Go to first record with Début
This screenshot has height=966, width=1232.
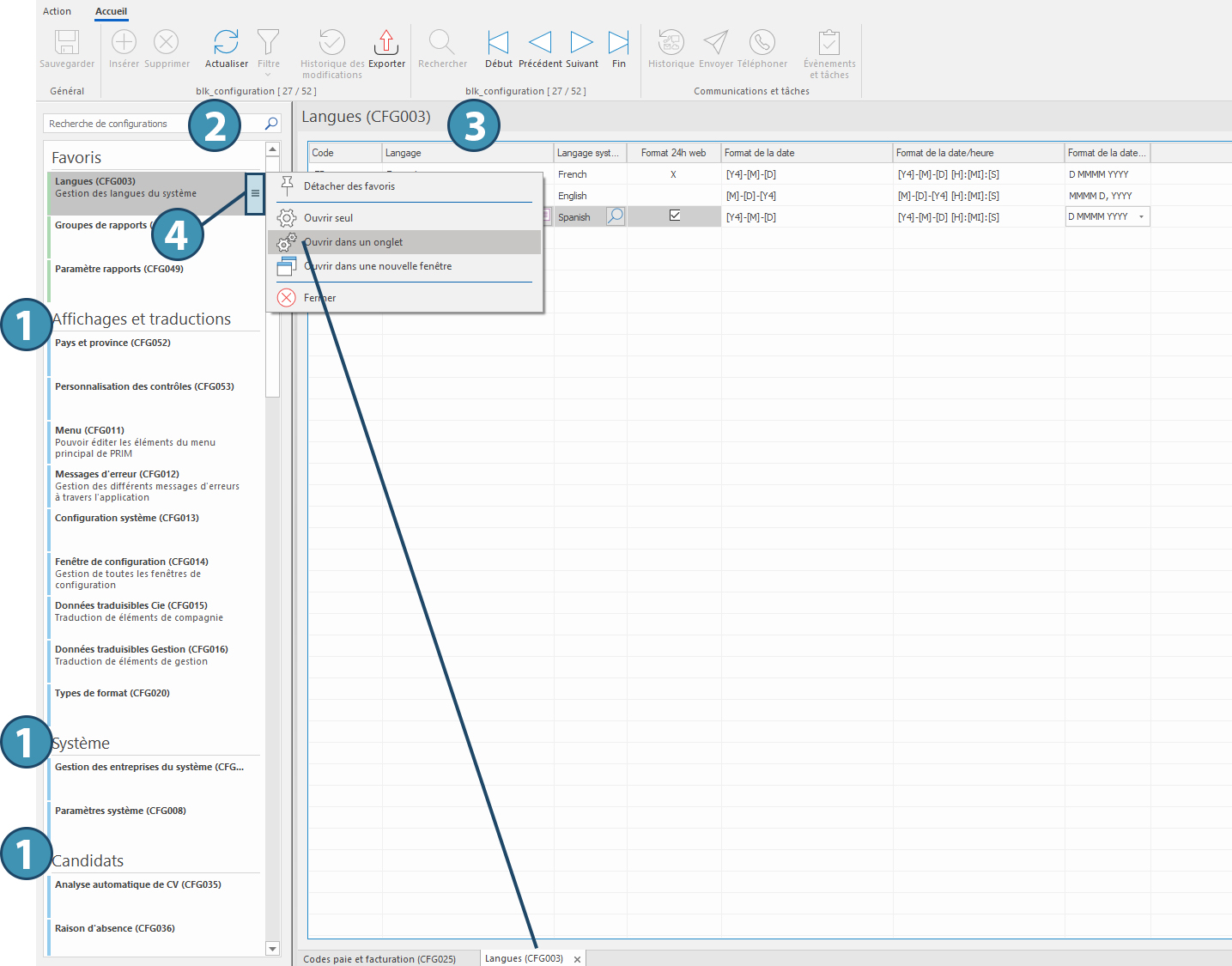coord(498,42)
